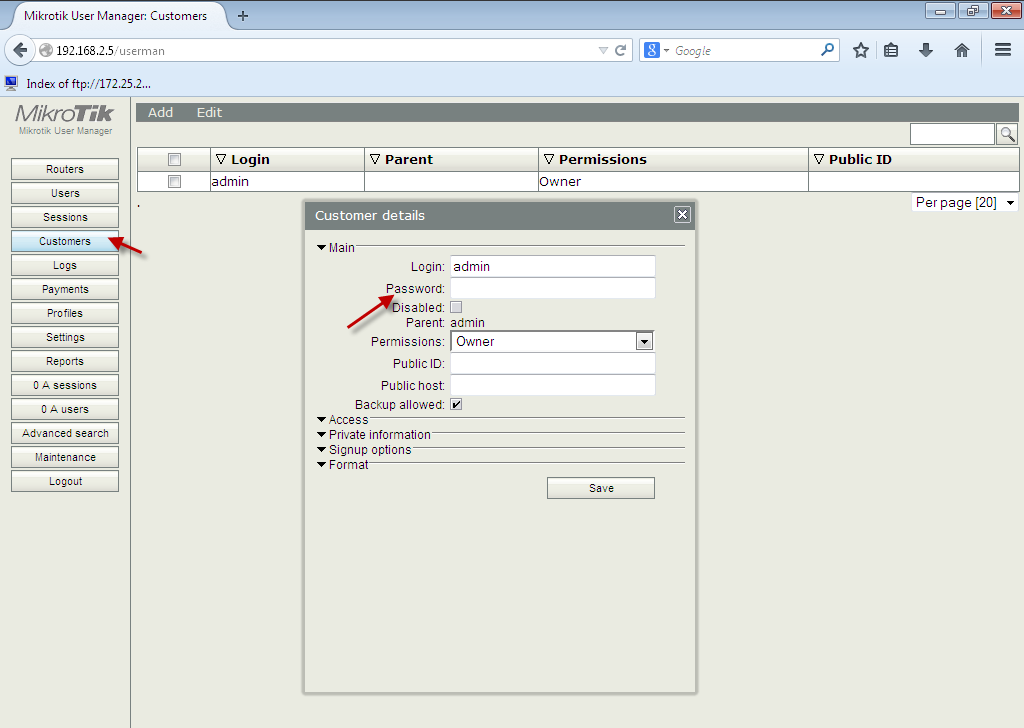Viewport: 1024px width, 728px height.
Task: Click the MikroTik User Manager logo
Action: point(65,119)
